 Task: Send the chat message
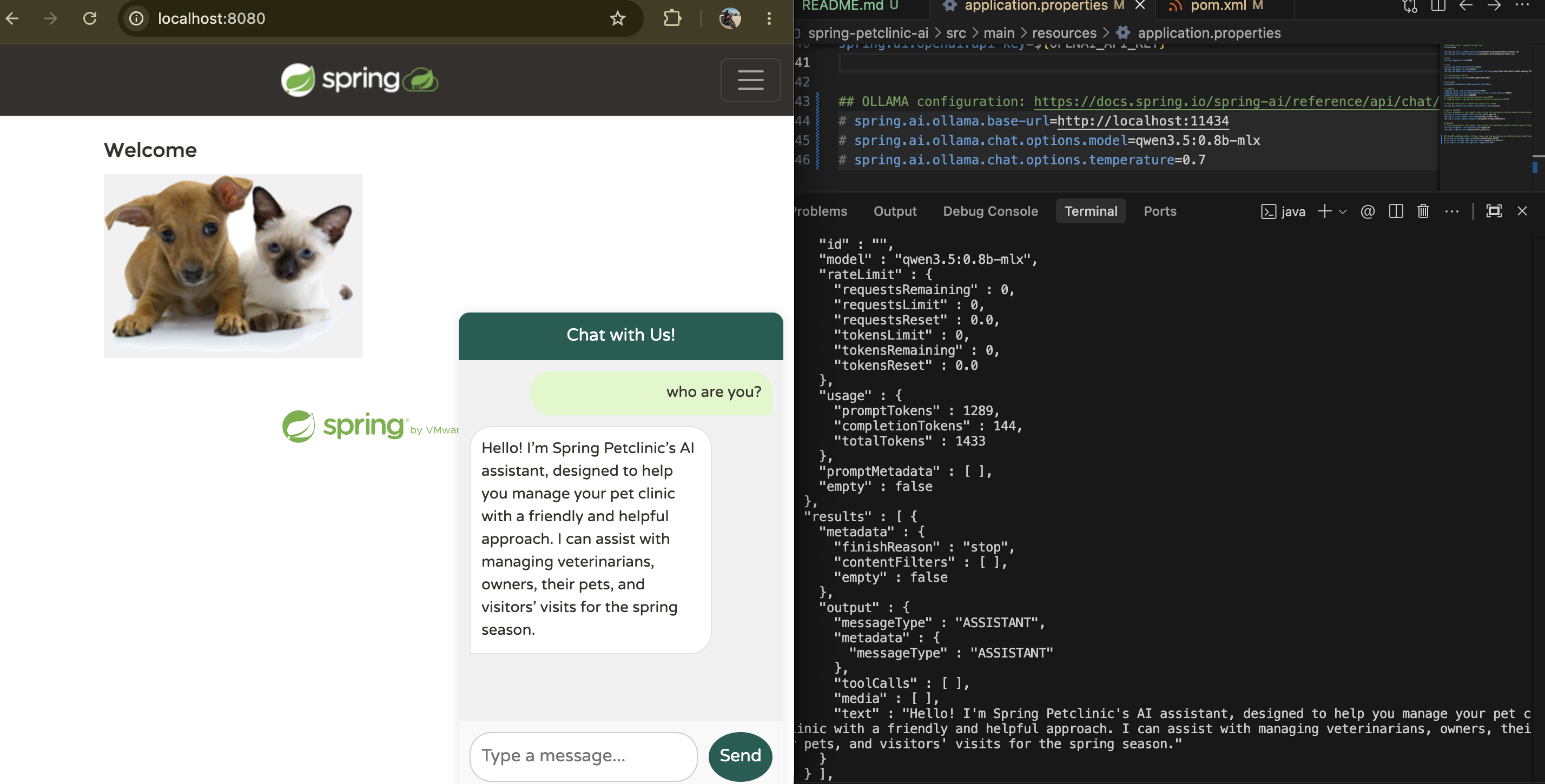click(x=740, y=756)
